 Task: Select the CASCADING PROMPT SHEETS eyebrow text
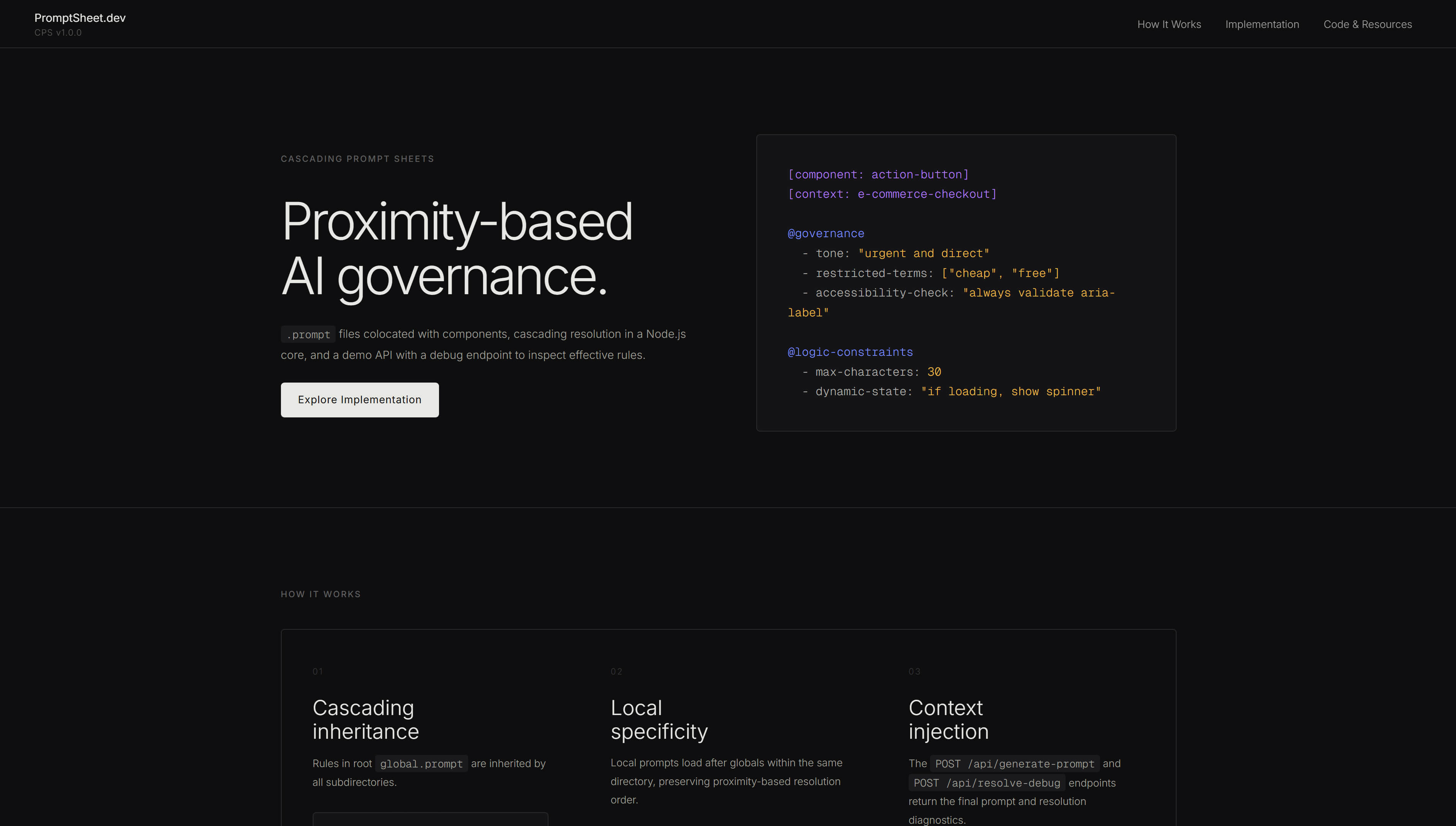tap(357, 159)
